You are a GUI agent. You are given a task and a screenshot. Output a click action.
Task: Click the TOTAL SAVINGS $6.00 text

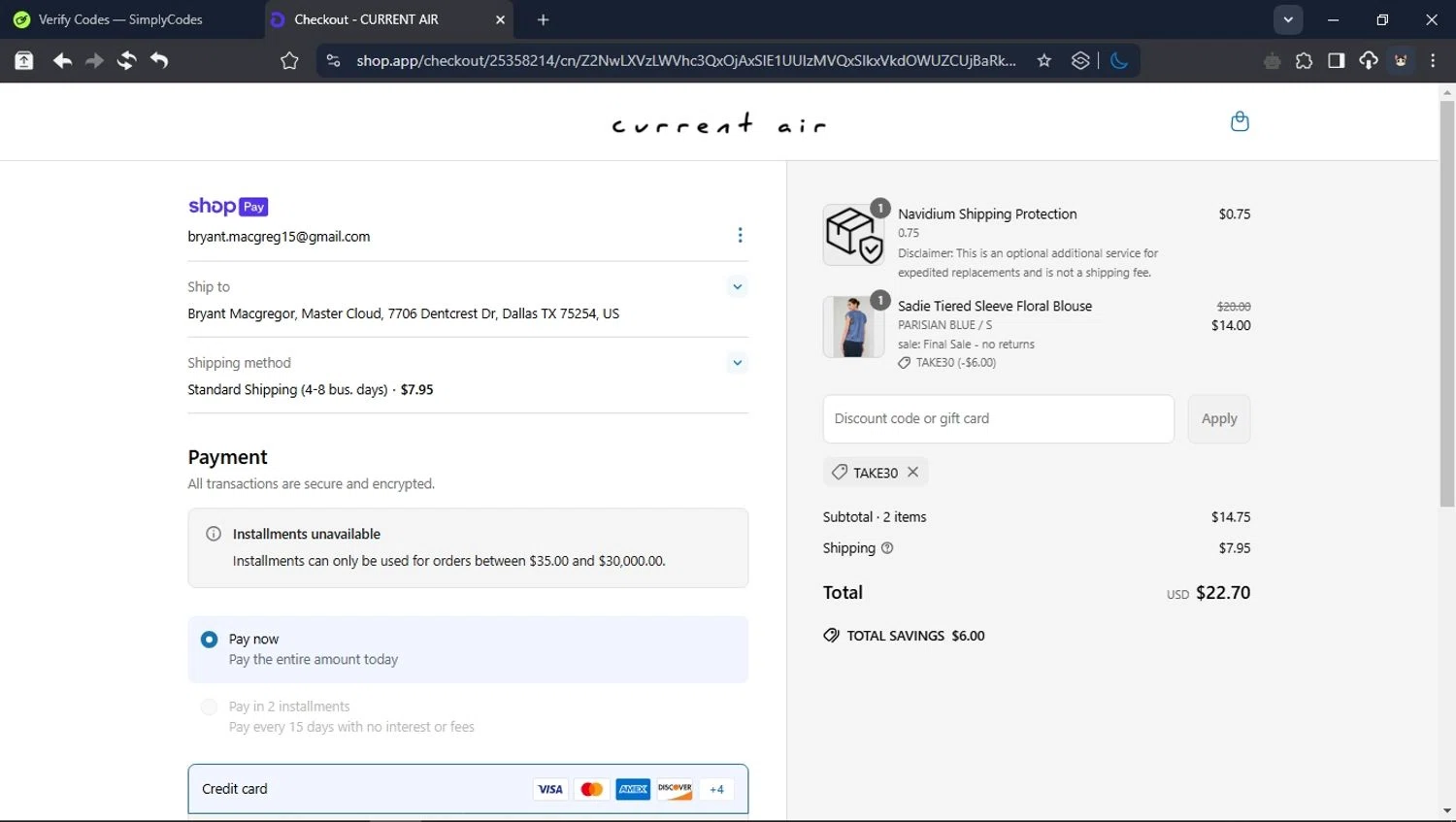click(x=915, y=636)
